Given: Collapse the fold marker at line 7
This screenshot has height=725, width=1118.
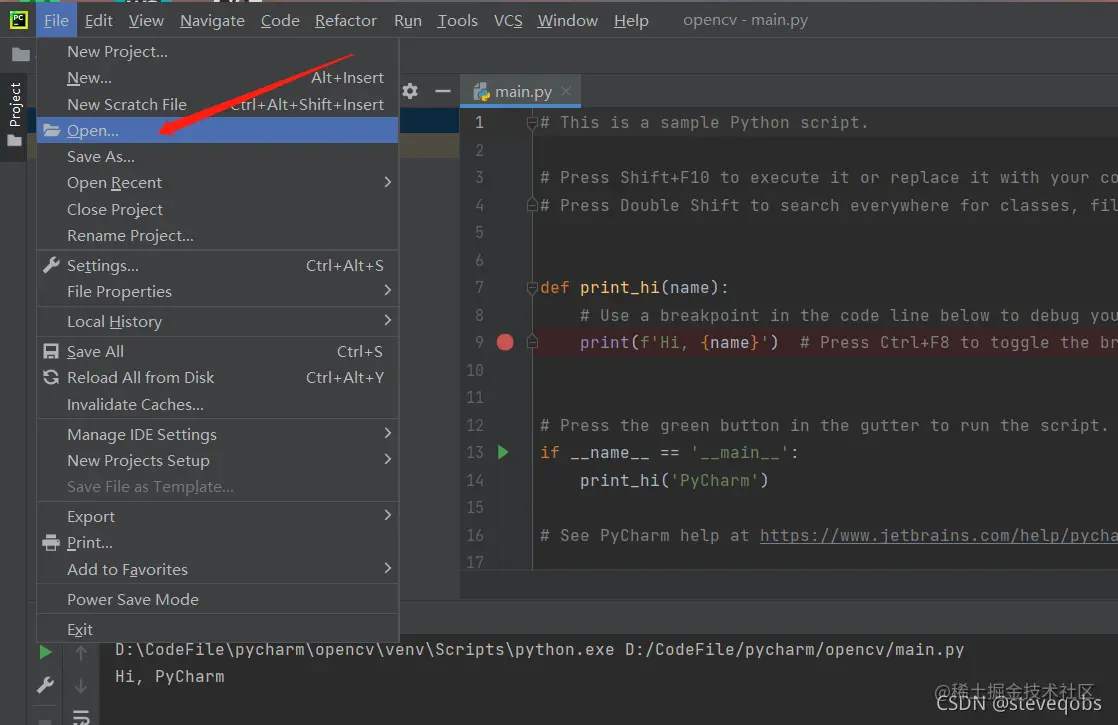Looking at the screenshot, I should pyautogui.click(x=532, y=287).
